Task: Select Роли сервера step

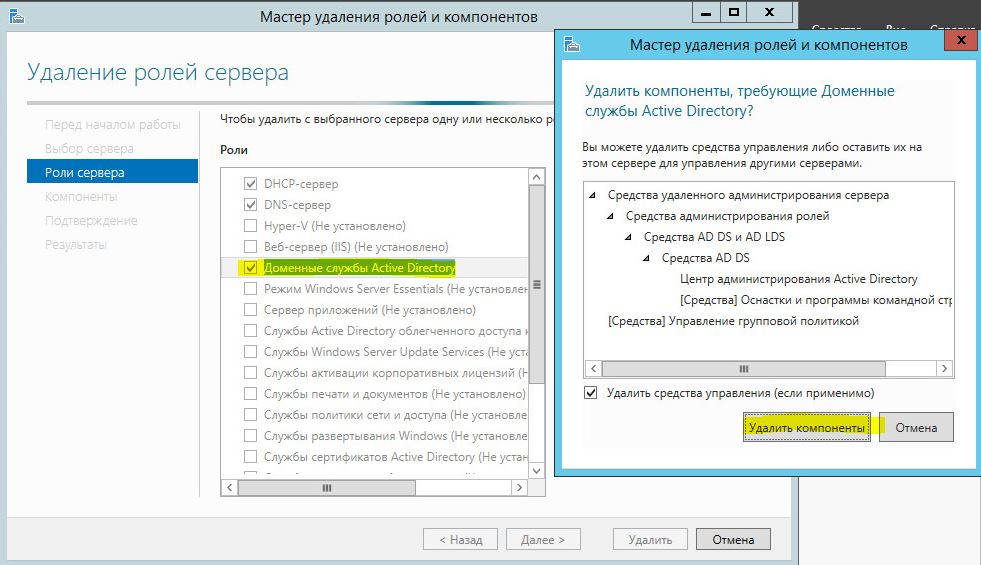Action: (112, 172)
